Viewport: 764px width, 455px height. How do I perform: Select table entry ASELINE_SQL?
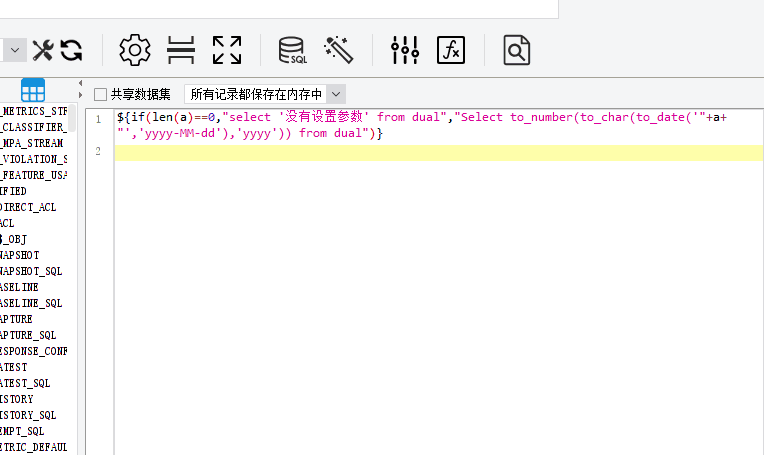(x=31, y=303)
